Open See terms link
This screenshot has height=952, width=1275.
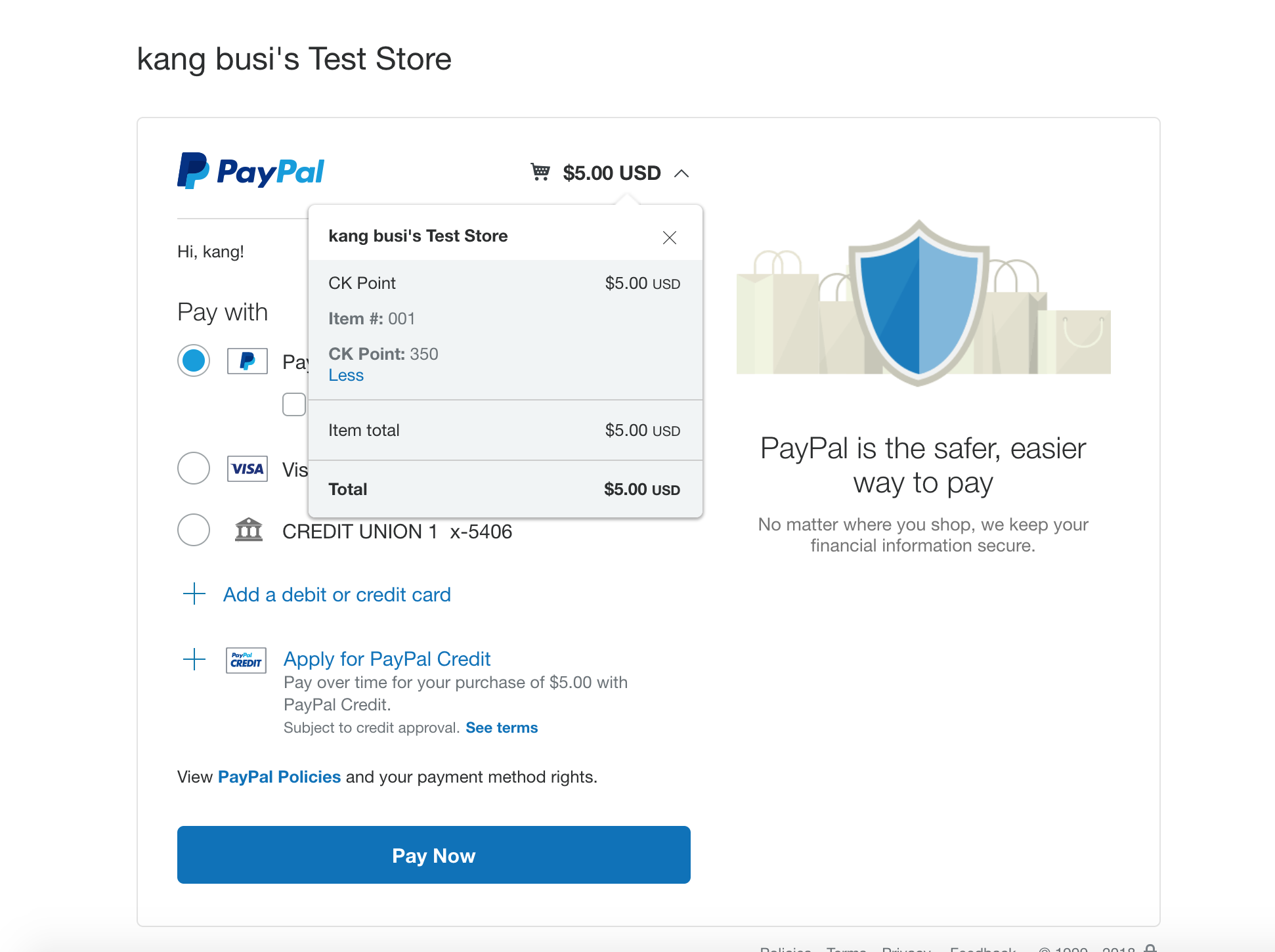point(502,728)
